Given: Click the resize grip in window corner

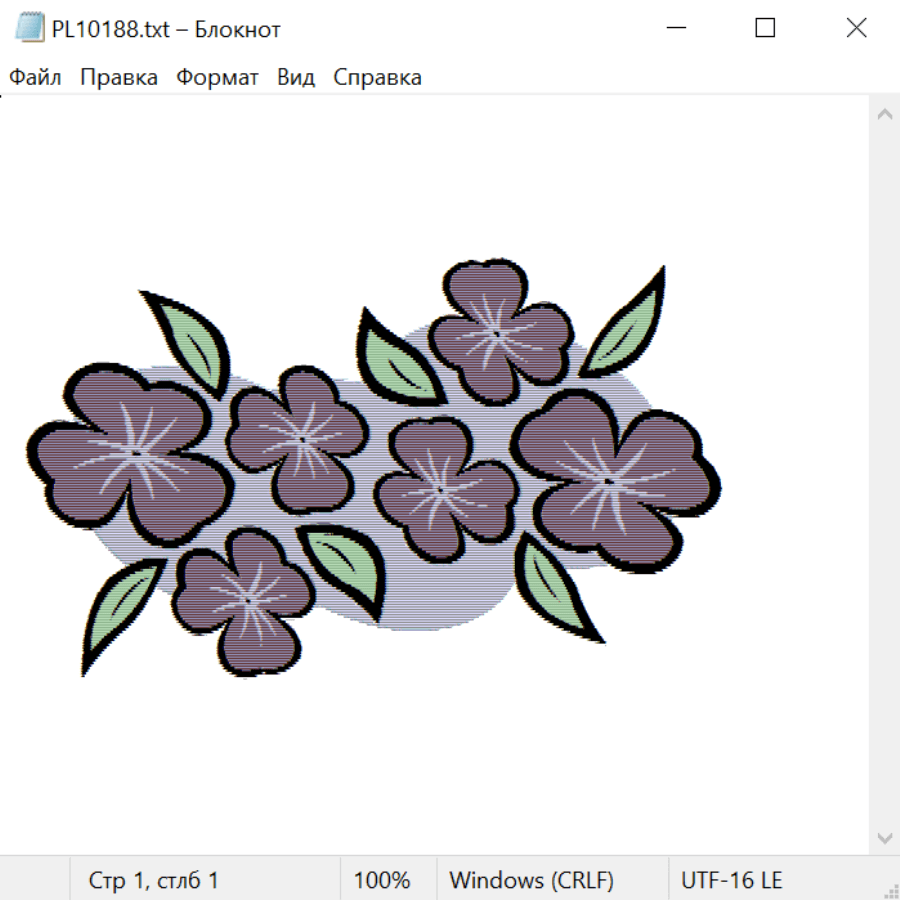Looking at the screenshot, I should (890, 890).
